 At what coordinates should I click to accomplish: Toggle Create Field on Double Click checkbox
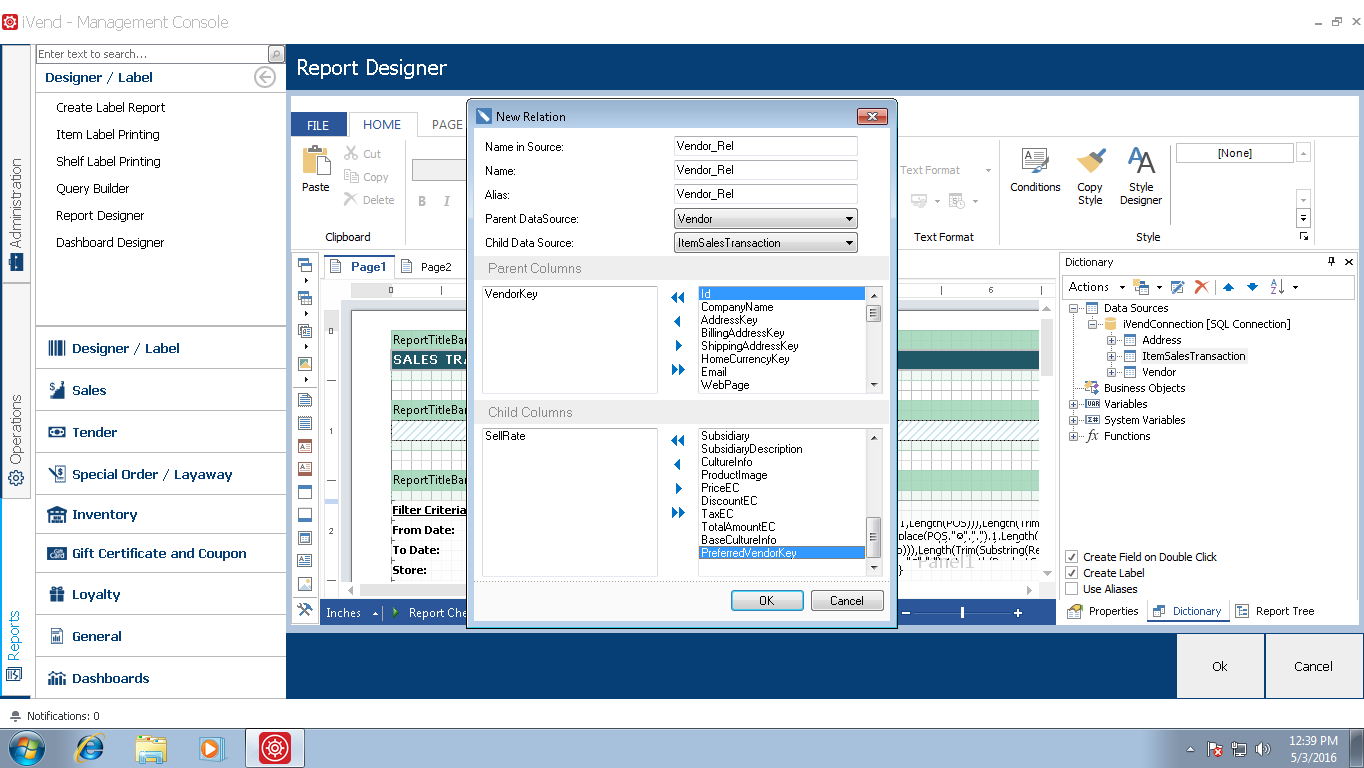coord(1072,557)
